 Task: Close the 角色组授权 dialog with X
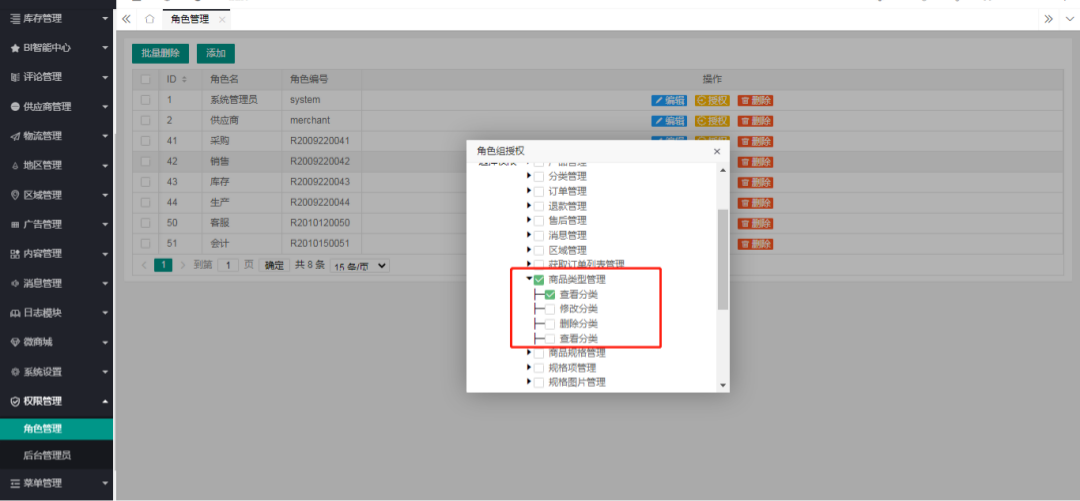pyautogui.click(x=716, y=151)
